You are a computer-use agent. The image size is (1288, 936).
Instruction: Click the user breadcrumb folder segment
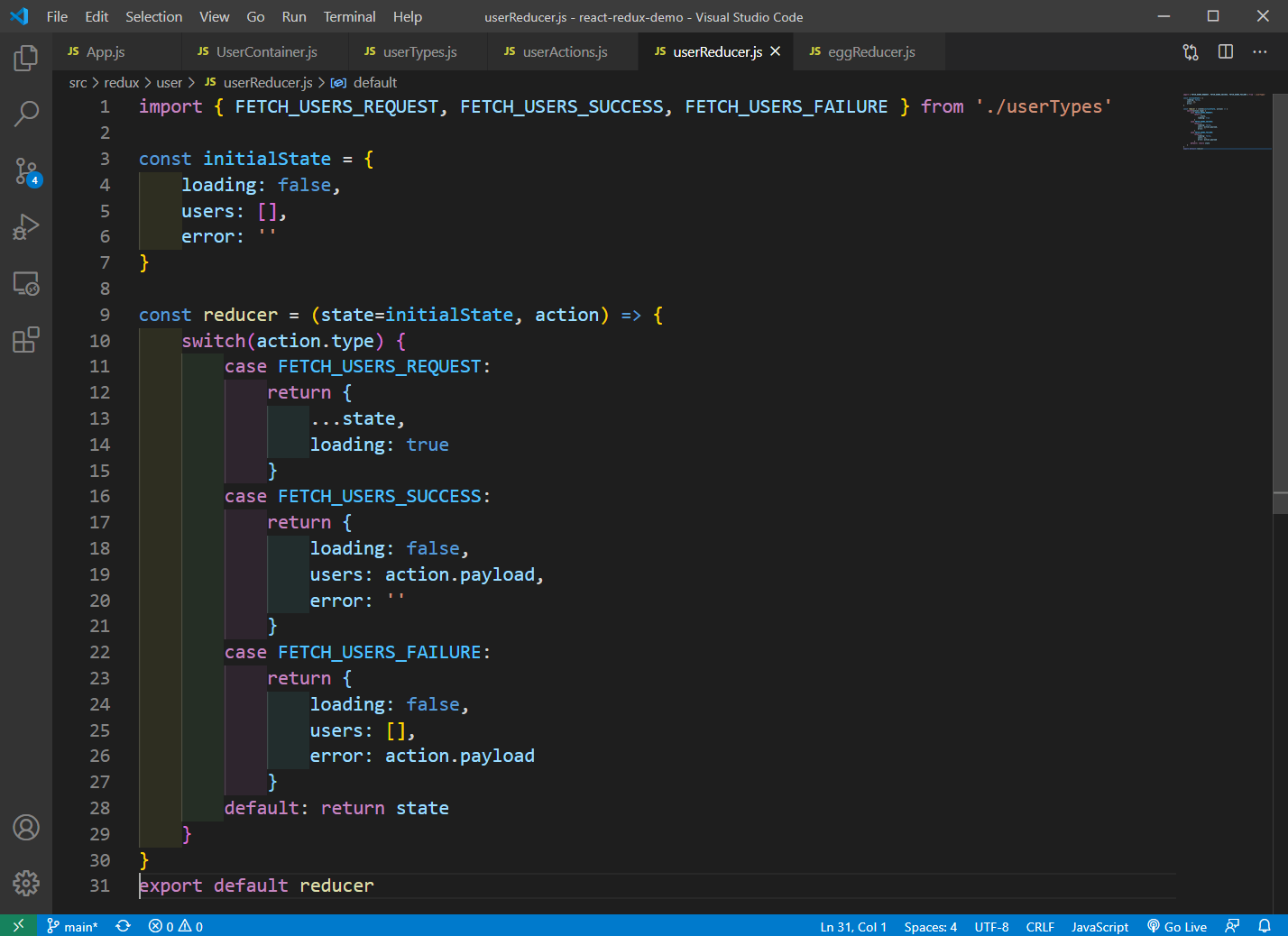(x=170, y=82)
